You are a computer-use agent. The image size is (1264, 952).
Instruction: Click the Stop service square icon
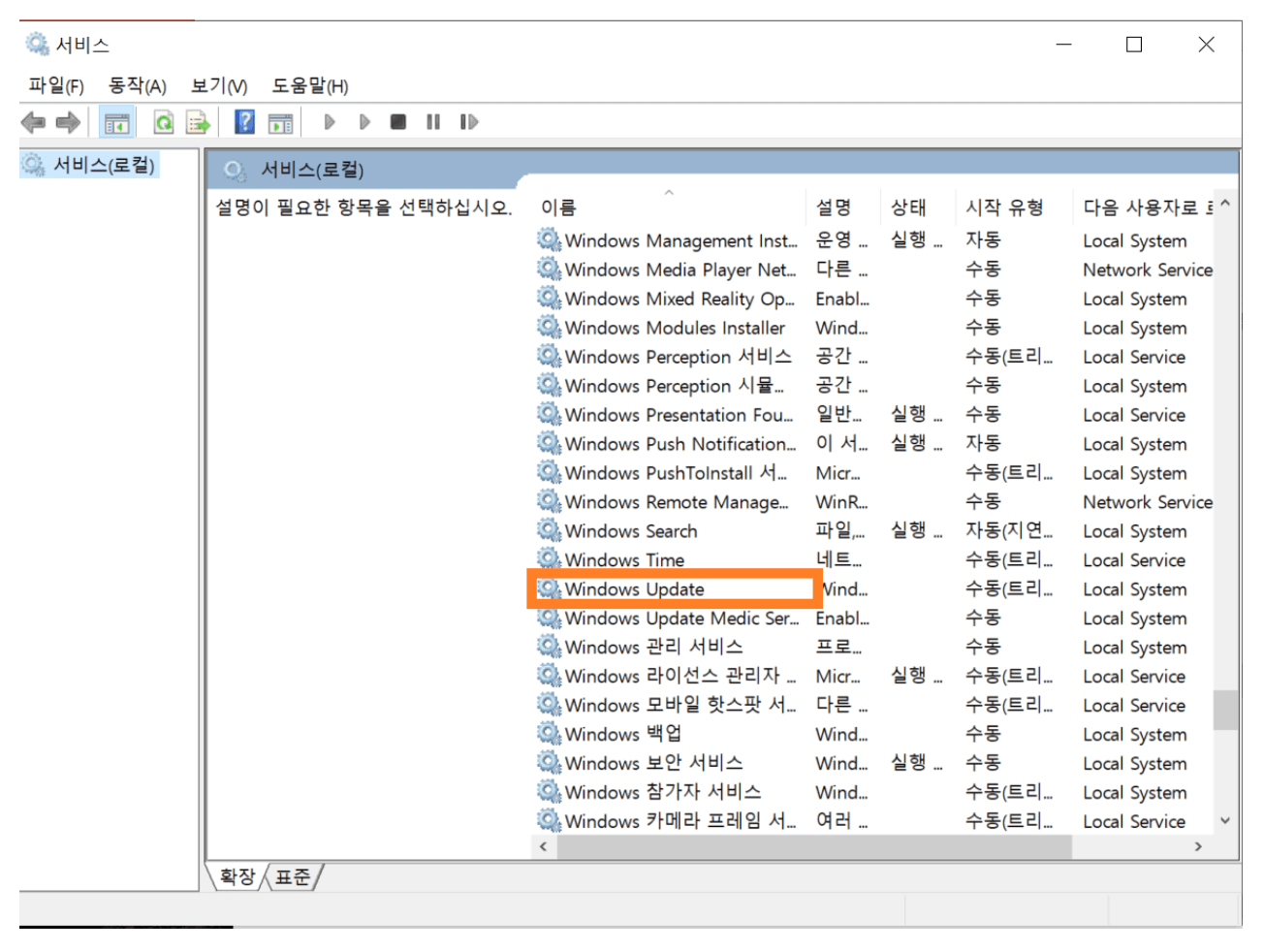pyautogui.click(x=398, y=122)
